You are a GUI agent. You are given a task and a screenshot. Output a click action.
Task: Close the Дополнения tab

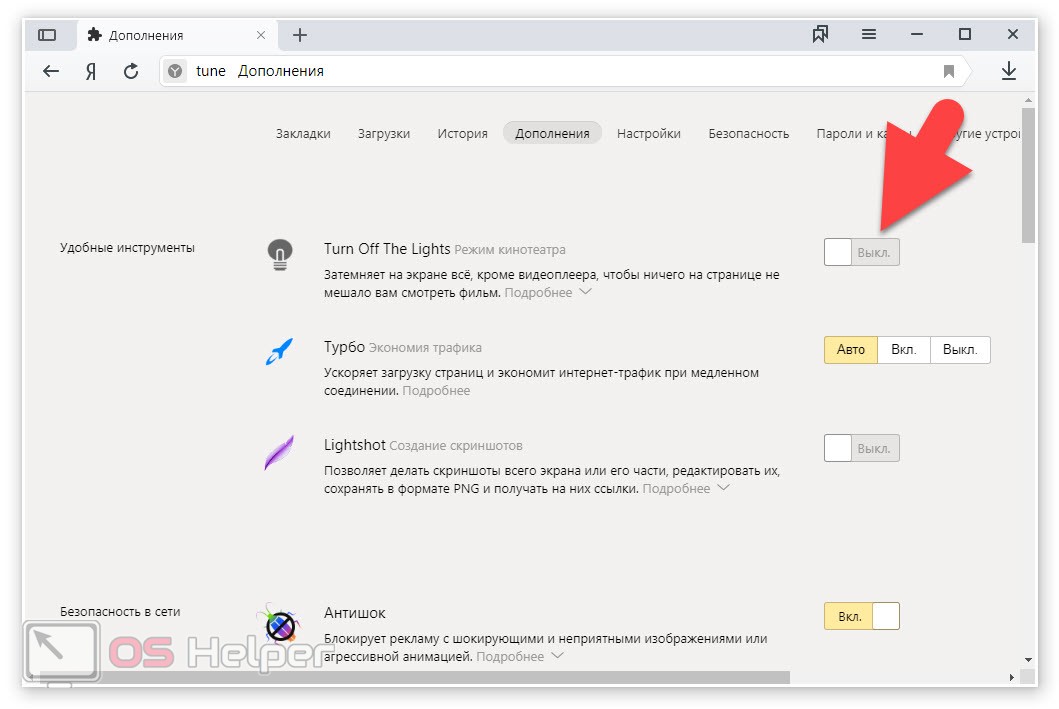point(261,35)
